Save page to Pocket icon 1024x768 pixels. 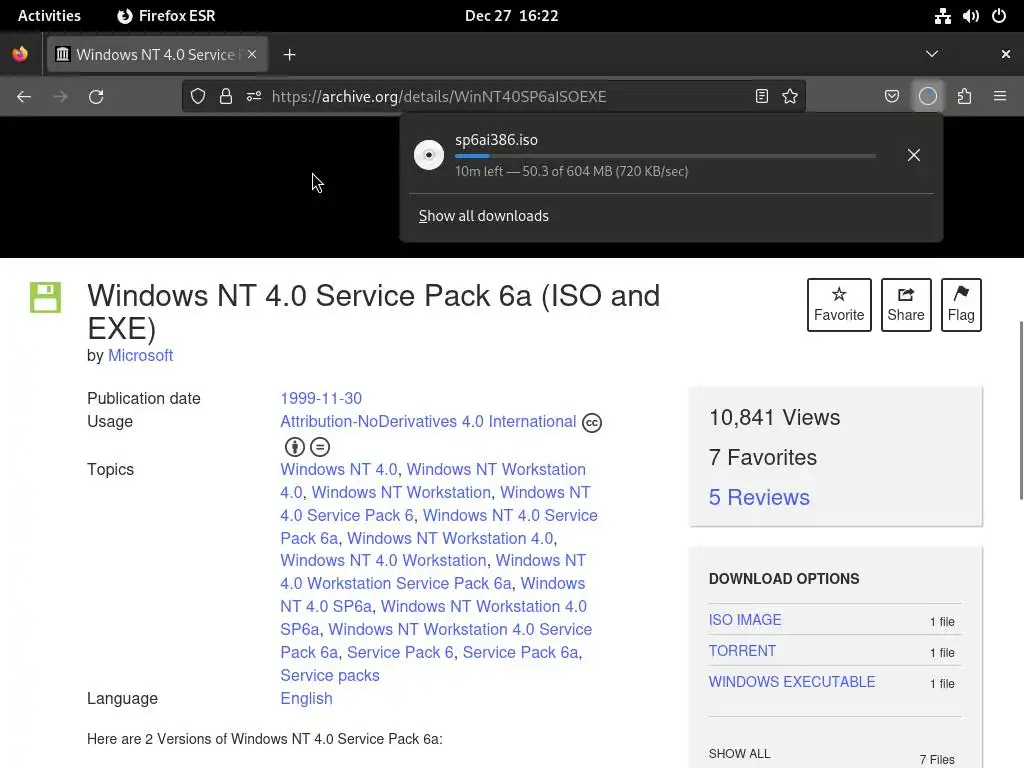tap(892, 97)
